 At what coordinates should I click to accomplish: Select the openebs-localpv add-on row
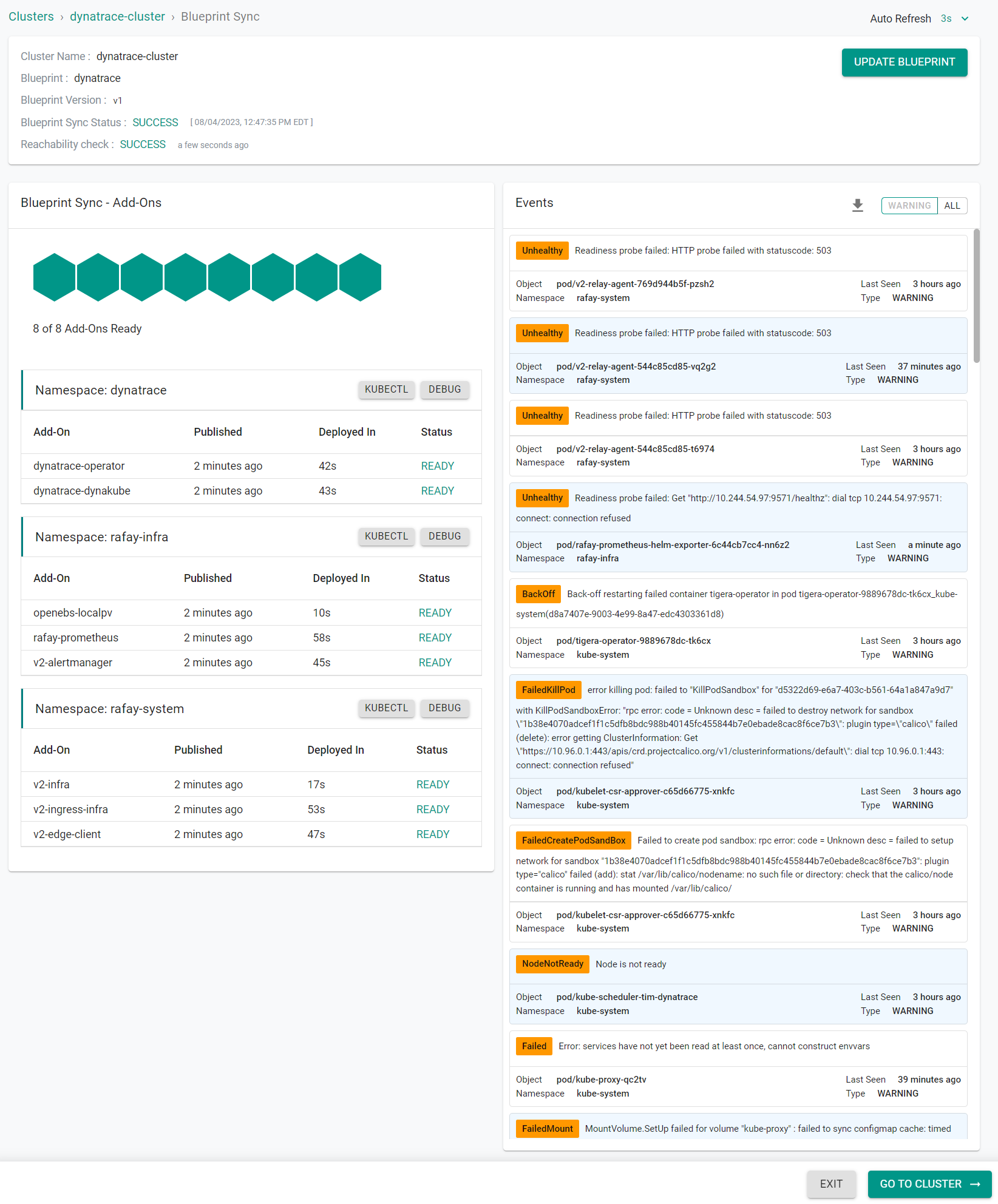pyautogui.click(x=251, y=613)
